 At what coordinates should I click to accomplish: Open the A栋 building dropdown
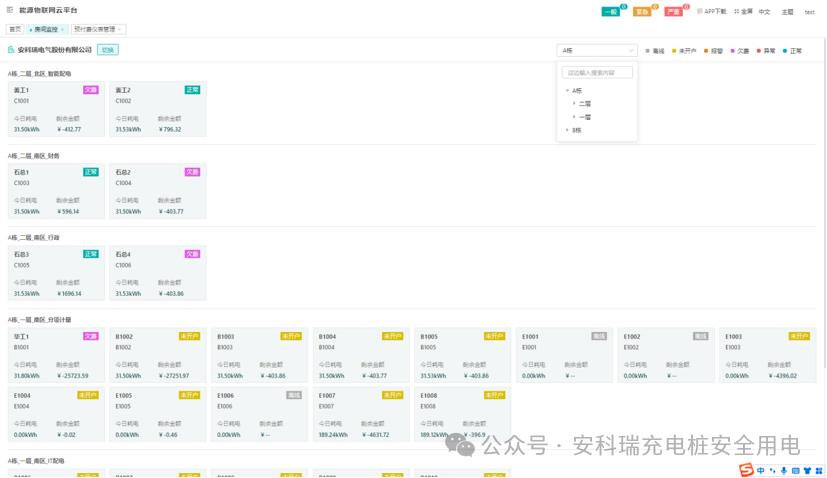point(596,50)
